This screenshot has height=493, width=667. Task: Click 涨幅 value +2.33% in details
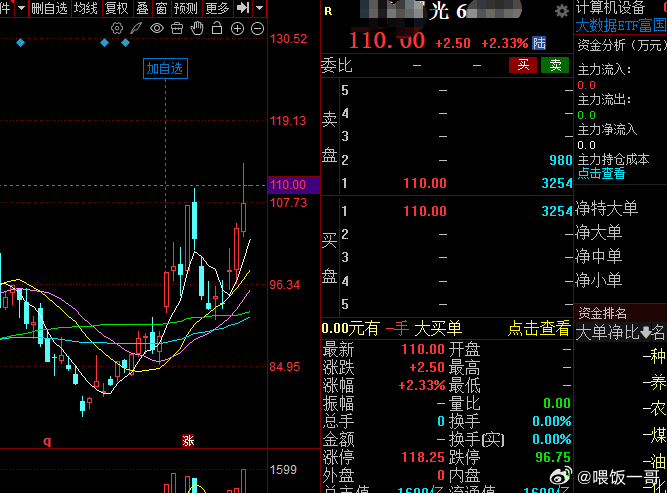(x=422, y=385)
